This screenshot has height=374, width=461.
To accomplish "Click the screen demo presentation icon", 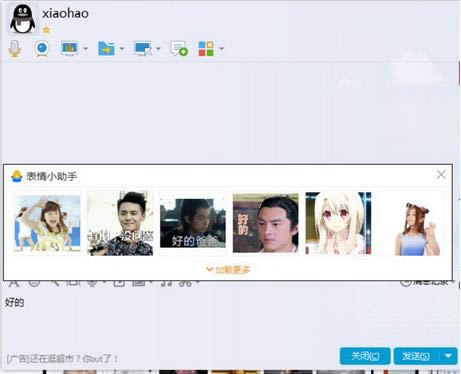I will (x=70, y=49).
